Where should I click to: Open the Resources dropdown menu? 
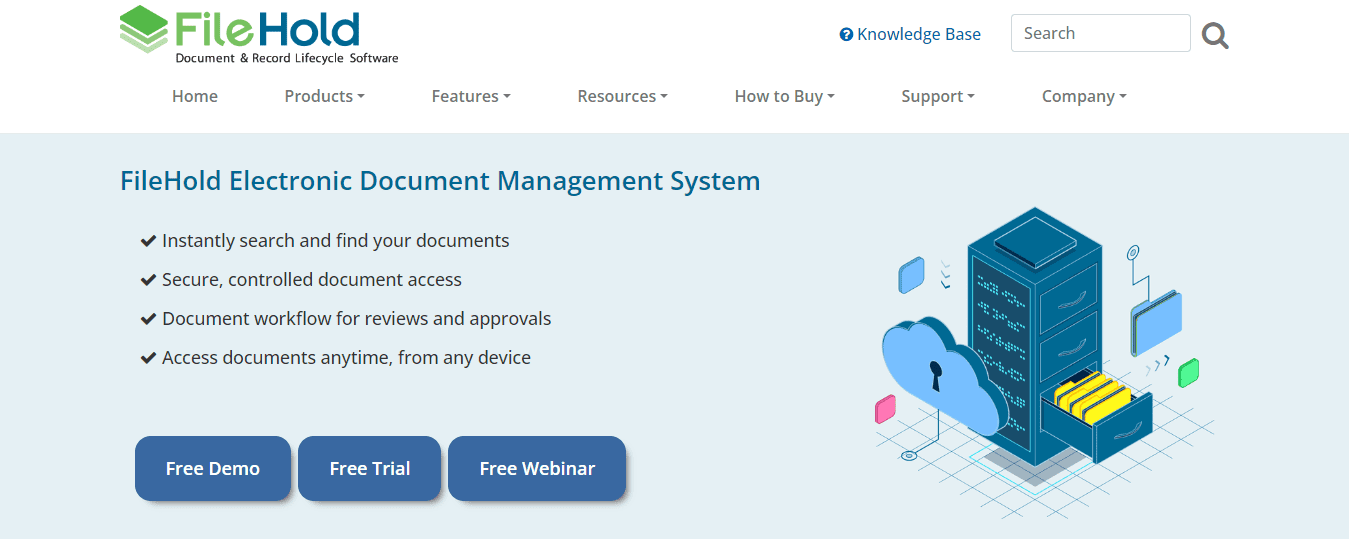click(x=622, y=96)
